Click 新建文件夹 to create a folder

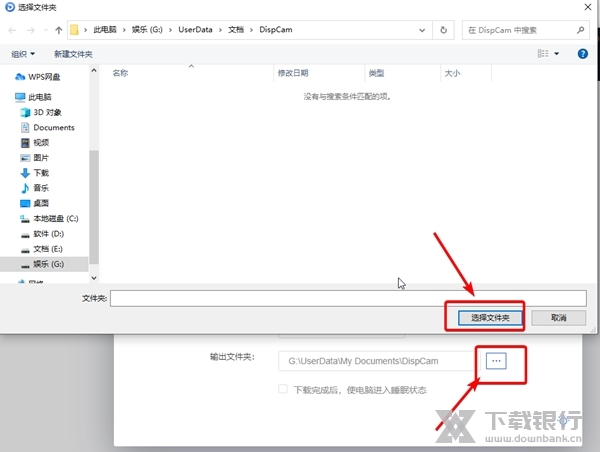pos(73,54)
